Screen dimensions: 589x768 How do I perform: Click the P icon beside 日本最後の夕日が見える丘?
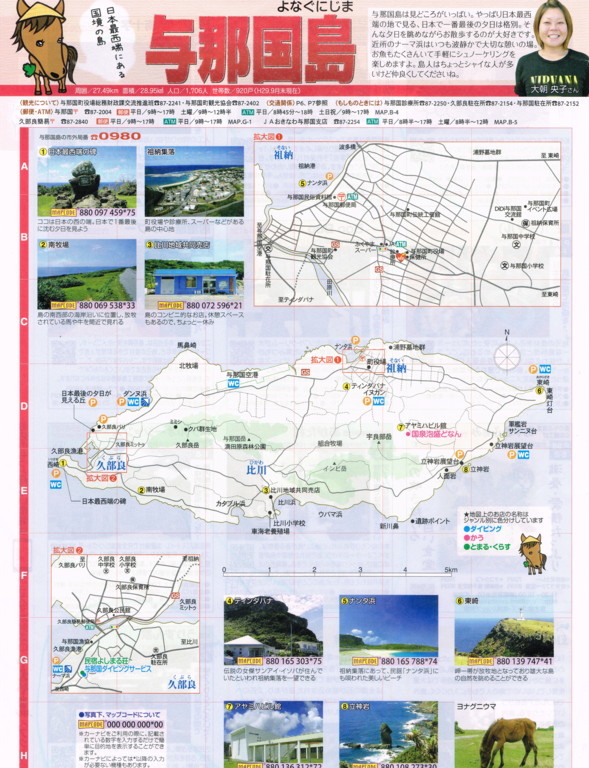tap(93, 402)
